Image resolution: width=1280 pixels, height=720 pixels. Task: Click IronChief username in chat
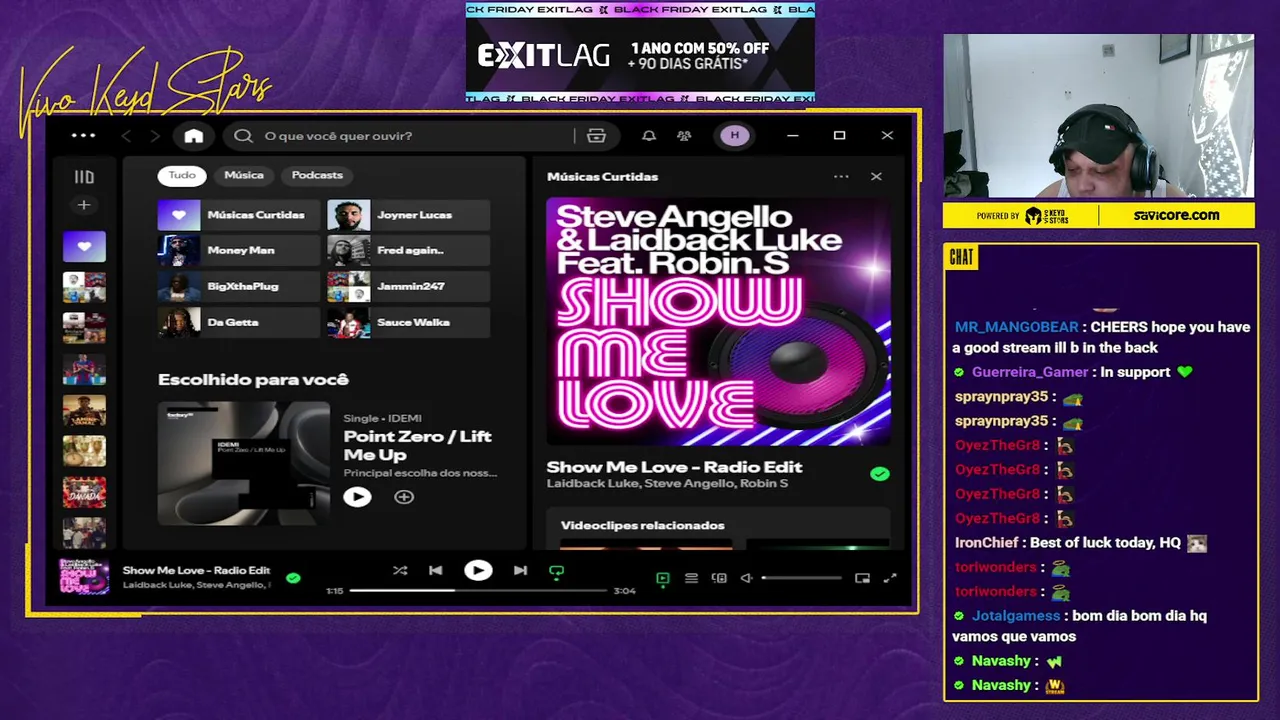click(986, 543)
